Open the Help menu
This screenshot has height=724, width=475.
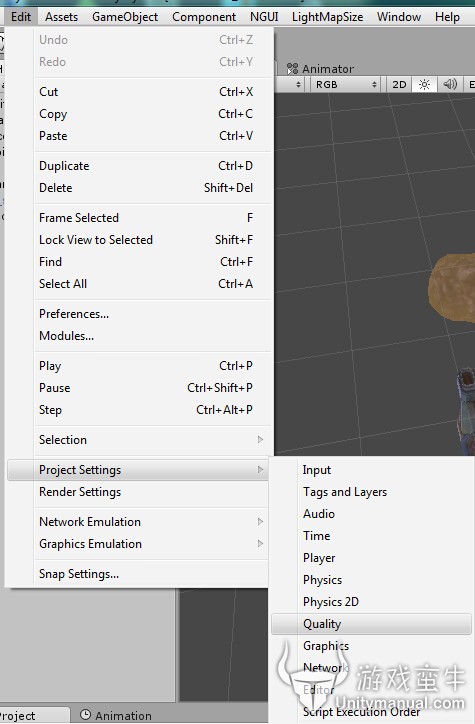(x=447, y=17)
